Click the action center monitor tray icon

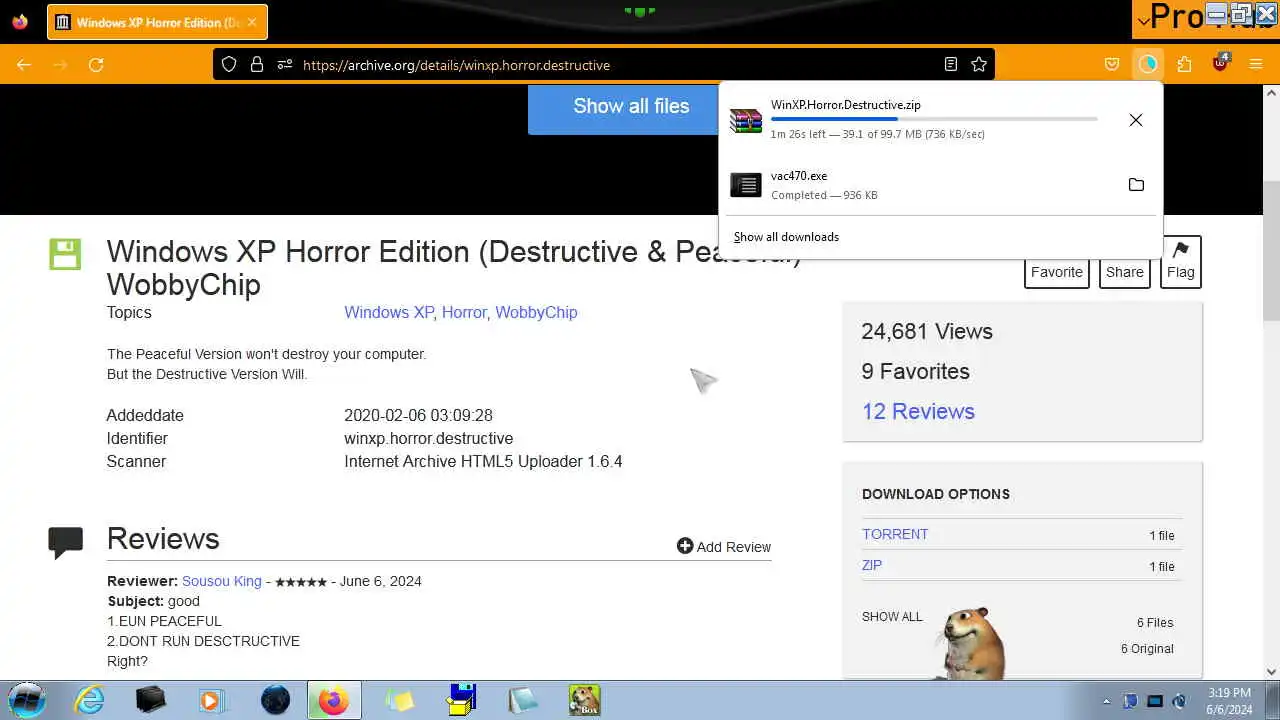[x=1155, y=701]
